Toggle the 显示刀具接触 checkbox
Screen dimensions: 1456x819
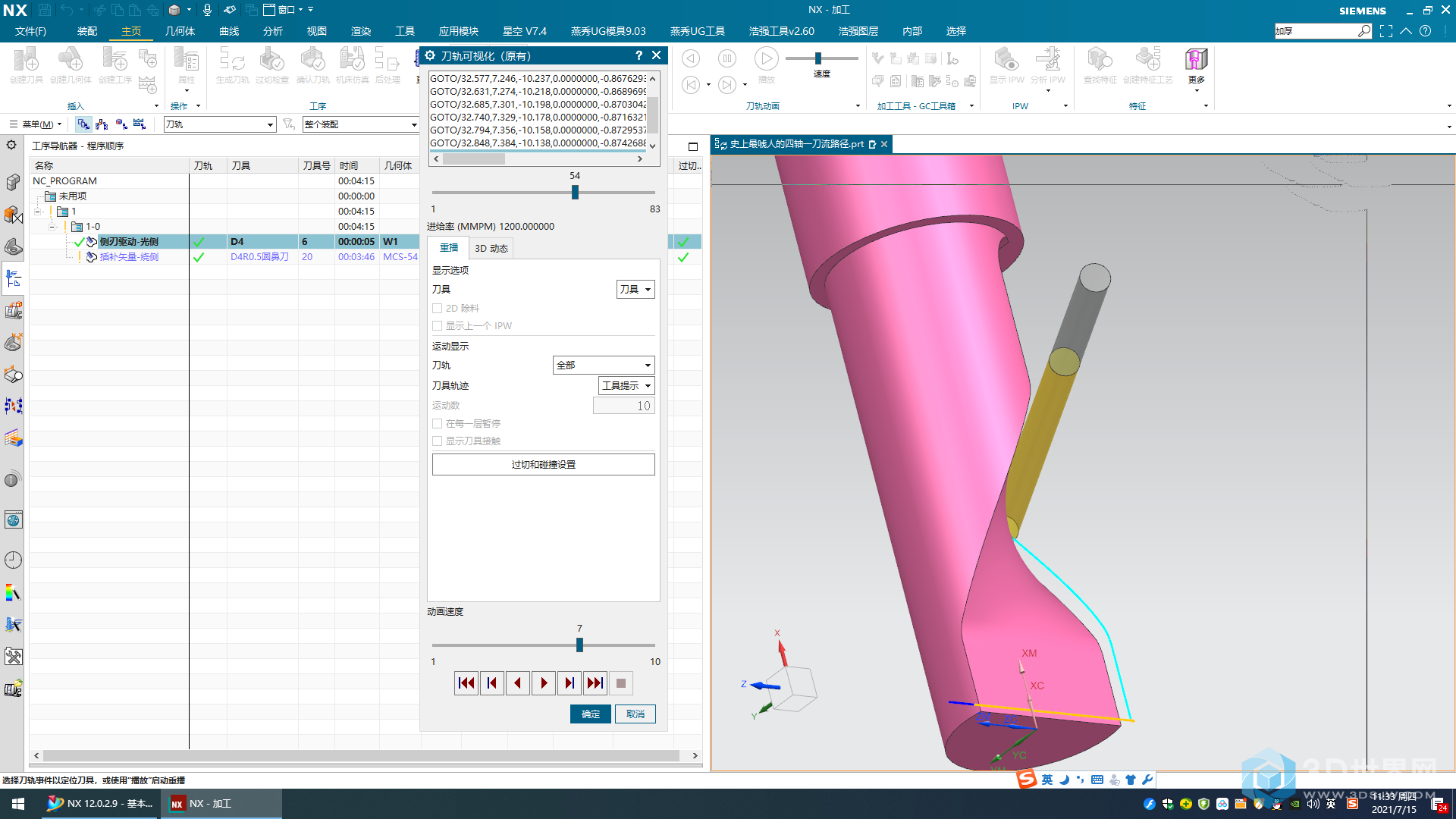click(438, 441)
